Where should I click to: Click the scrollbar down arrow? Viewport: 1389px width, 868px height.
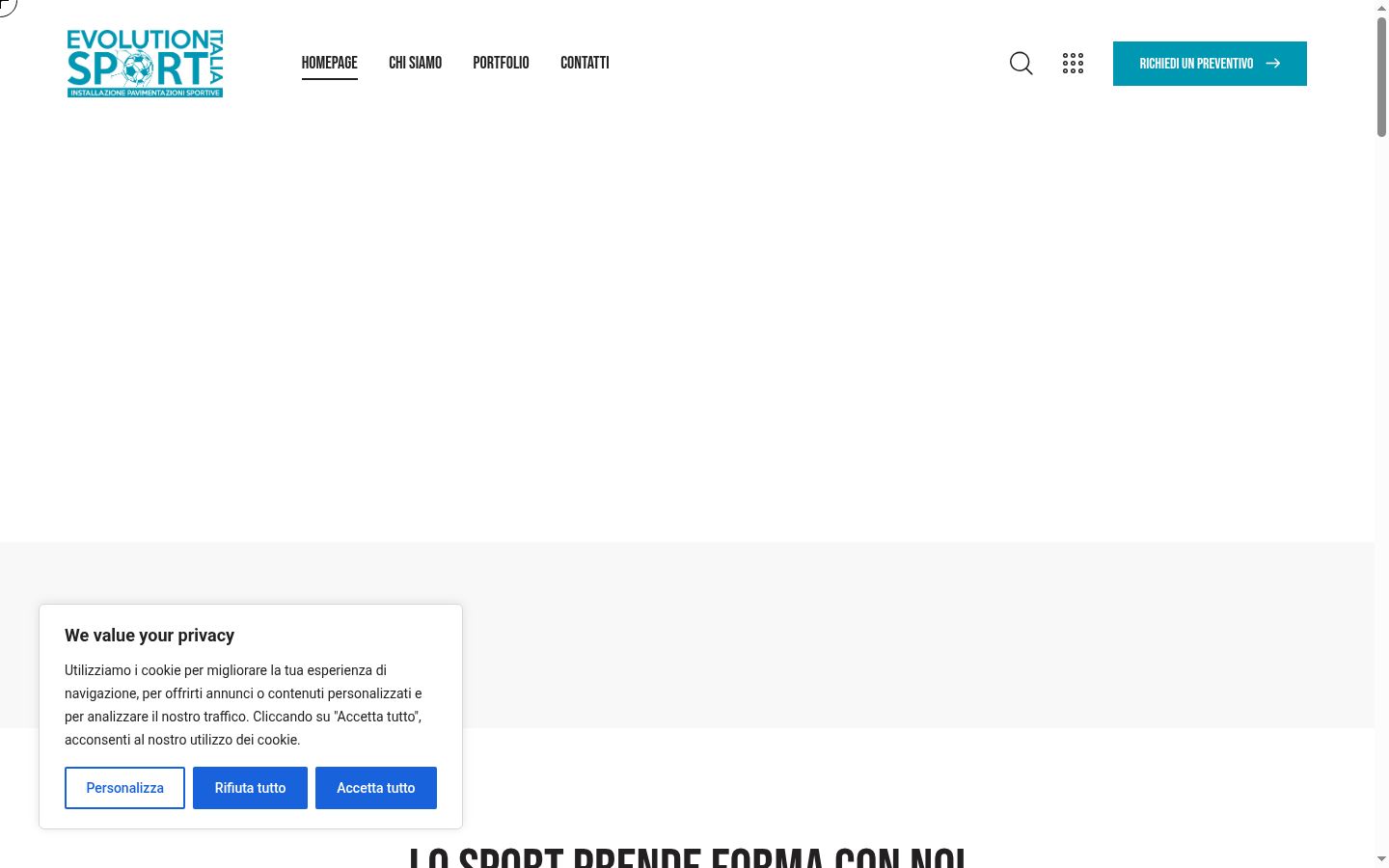[1381, 858]
